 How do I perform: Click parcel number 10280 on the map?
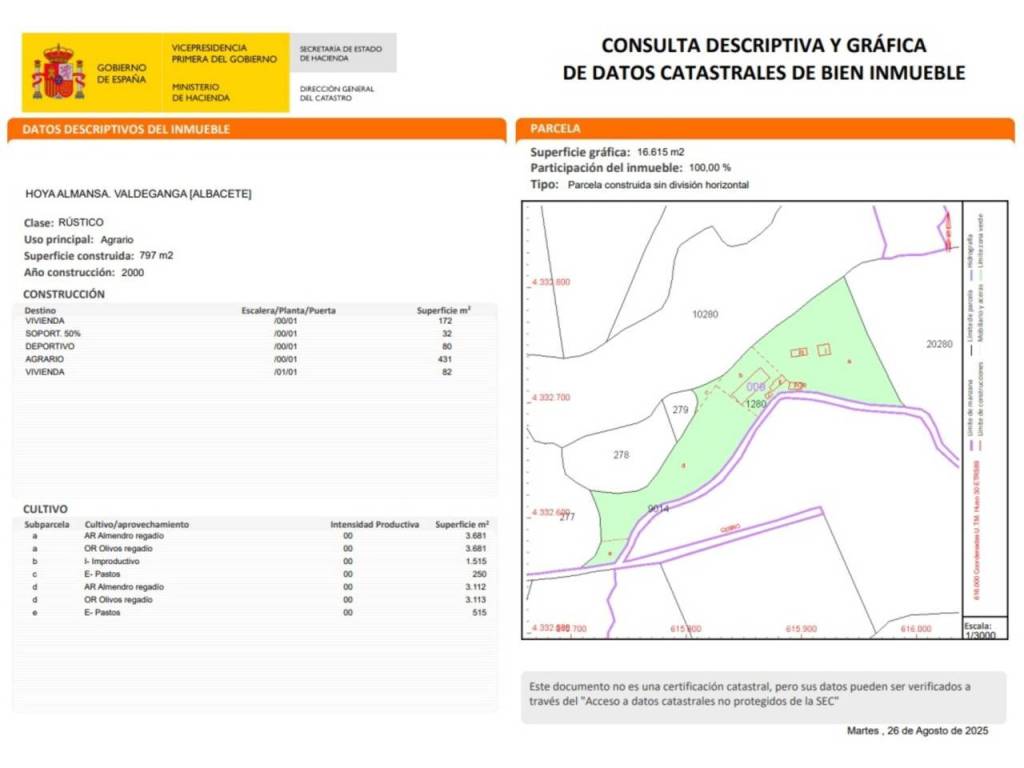pos(705,314)
